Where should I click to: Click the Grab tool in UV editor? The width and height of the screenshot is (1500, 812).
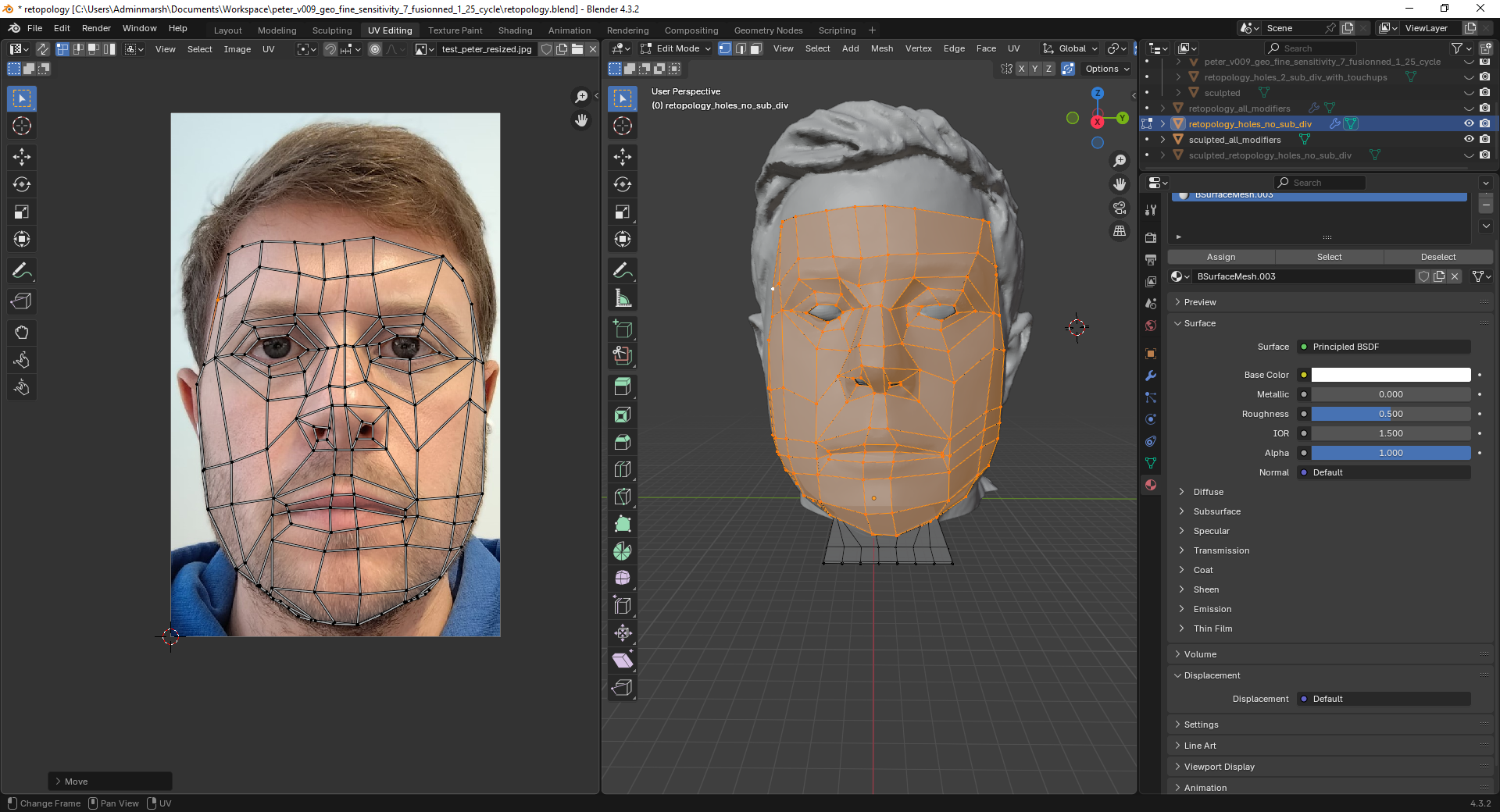click(22, 333)
